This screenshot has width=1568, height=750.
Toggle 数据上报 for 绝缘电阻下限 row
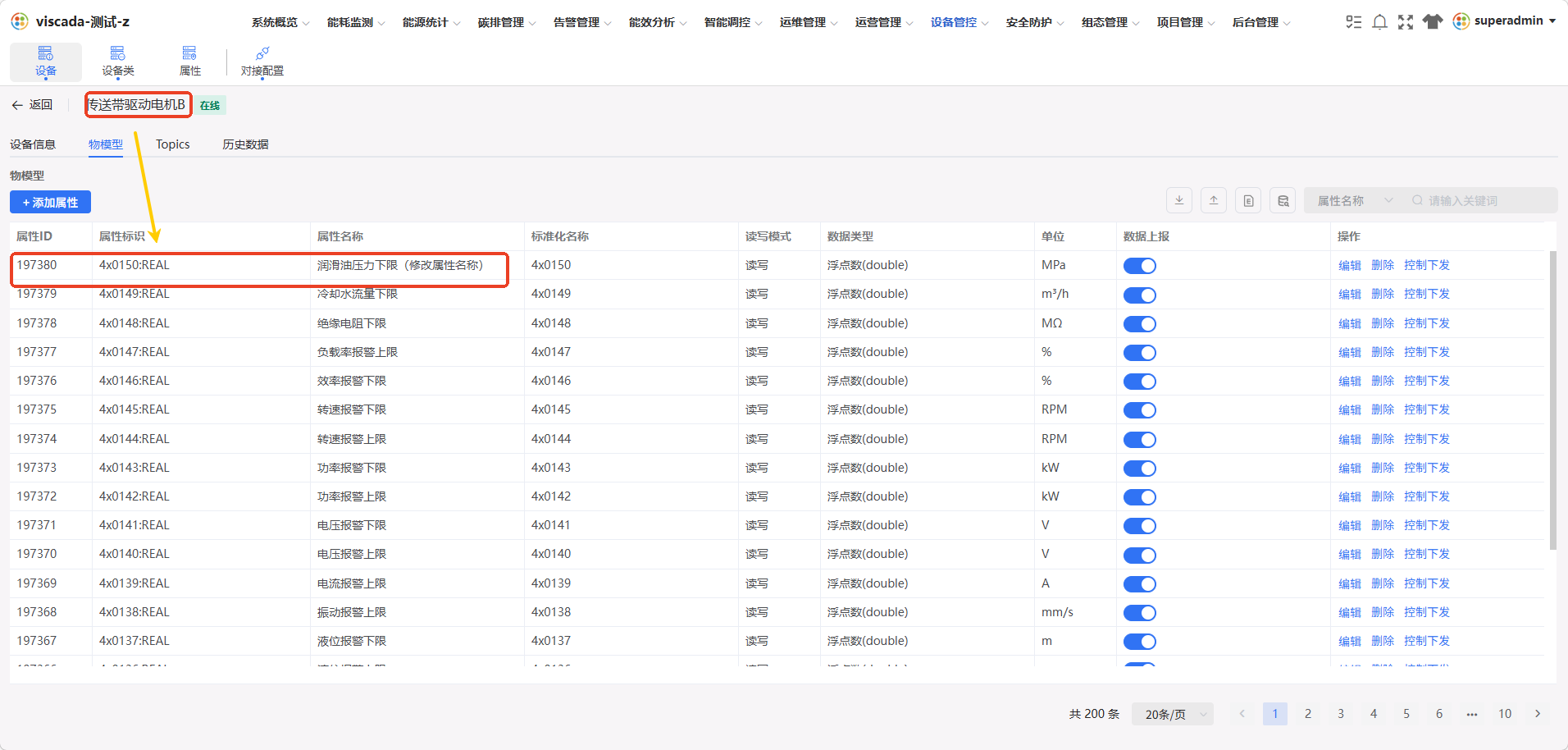1139,324
